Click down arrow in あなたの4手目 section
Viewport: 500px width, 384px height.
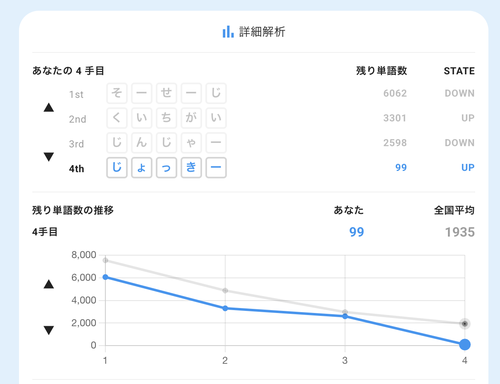point(49,157)
